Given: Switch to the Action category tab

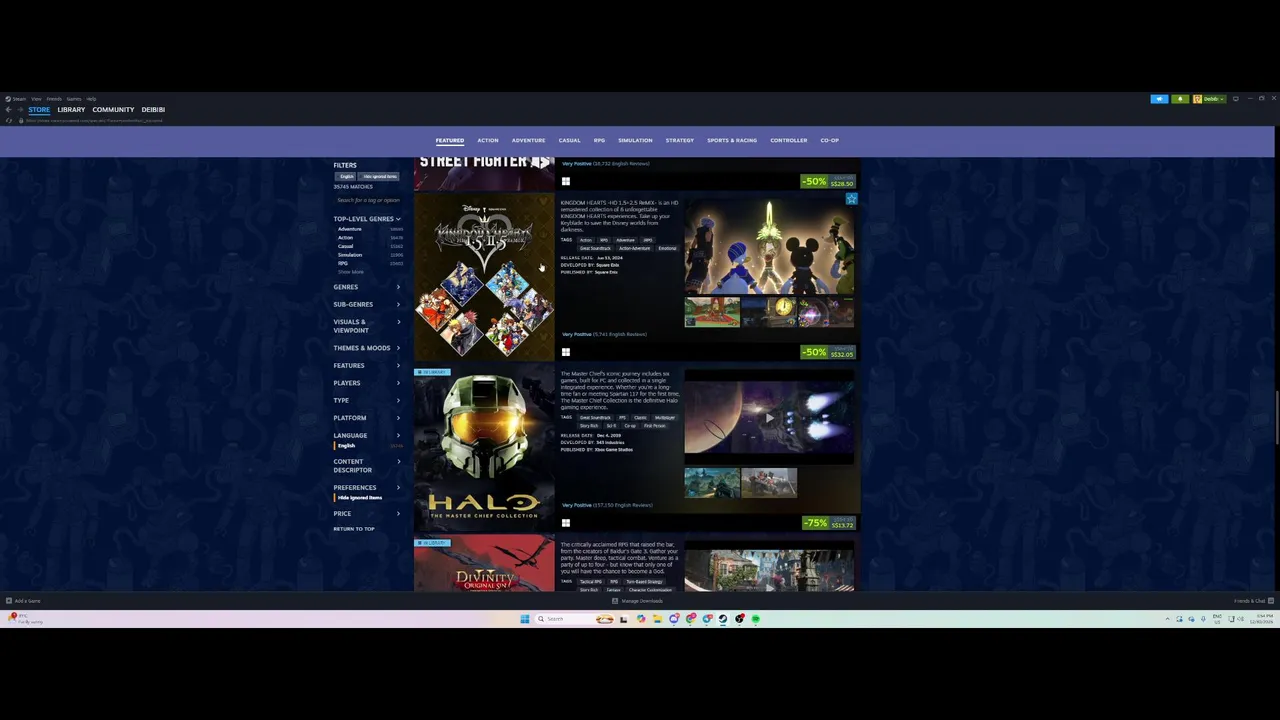Looking at the screenshot, I should pos(488,140).
